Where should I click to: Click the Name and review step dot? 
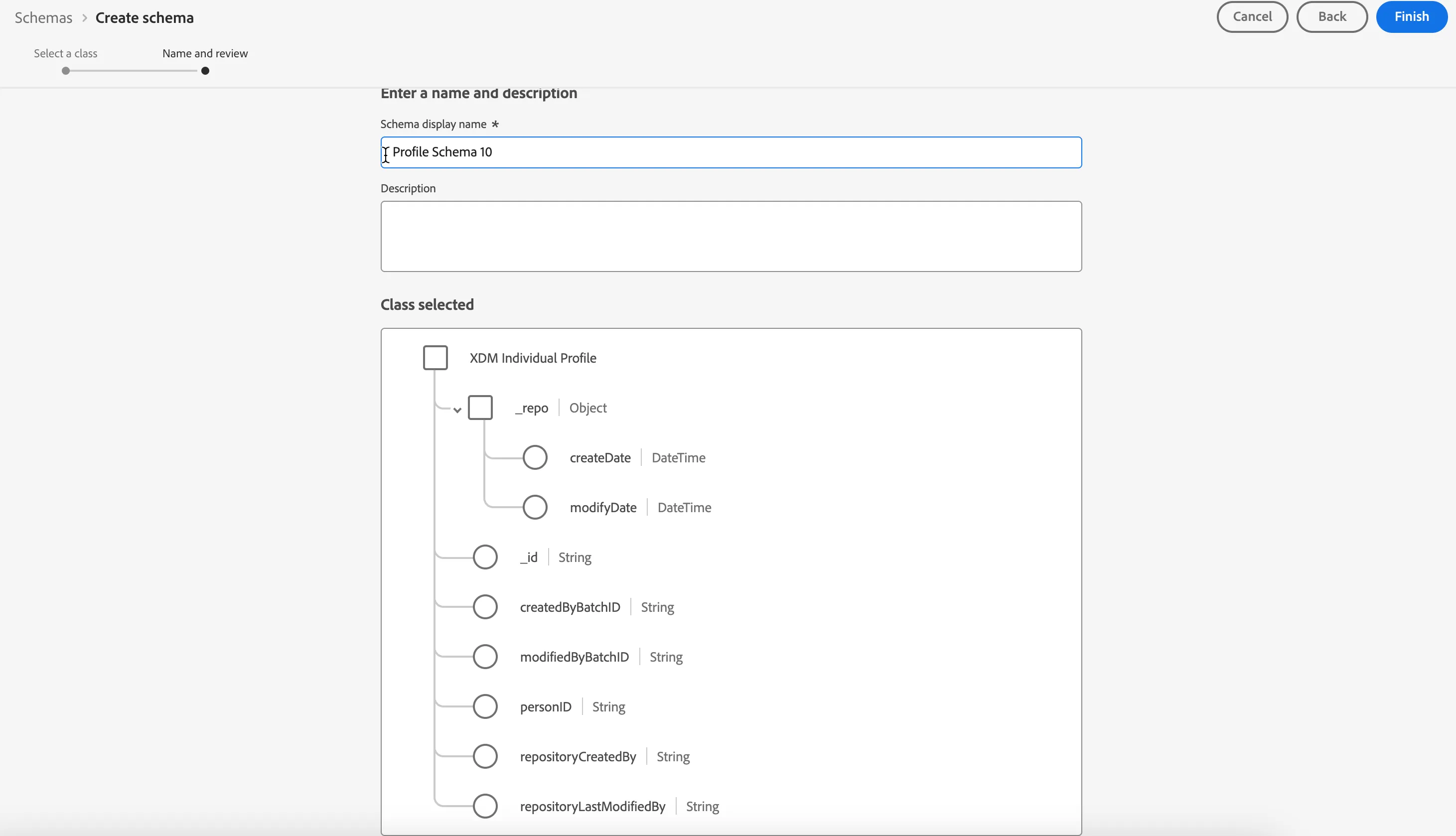205,71
